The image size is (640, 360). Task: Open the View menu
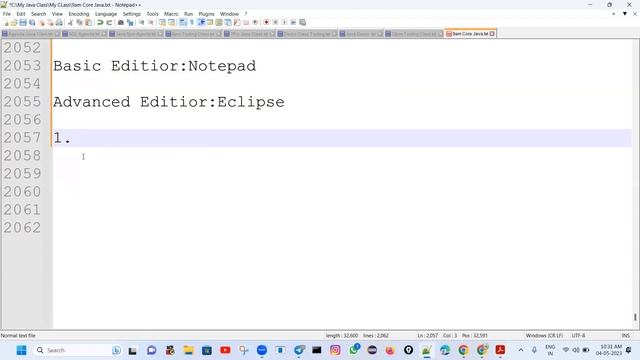(x=57, y=14)
